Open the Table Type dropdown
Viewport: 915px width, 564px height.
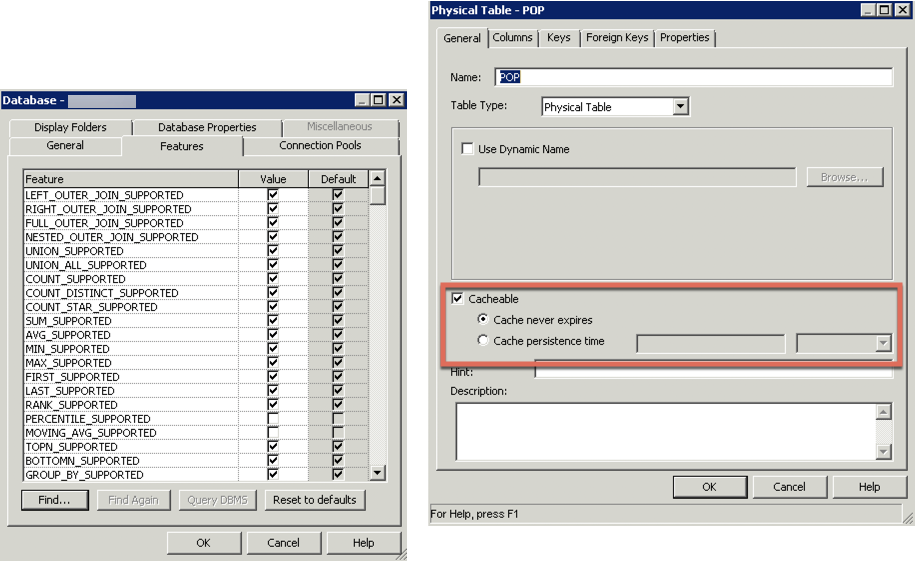point(680,107)
